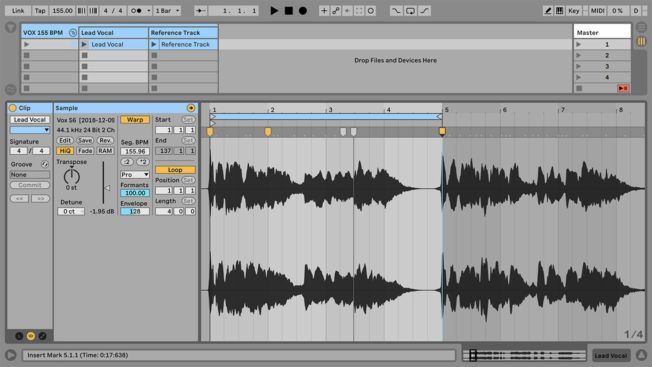Click the warp marker at bar 5
The image size is (652, 367).
442,132
